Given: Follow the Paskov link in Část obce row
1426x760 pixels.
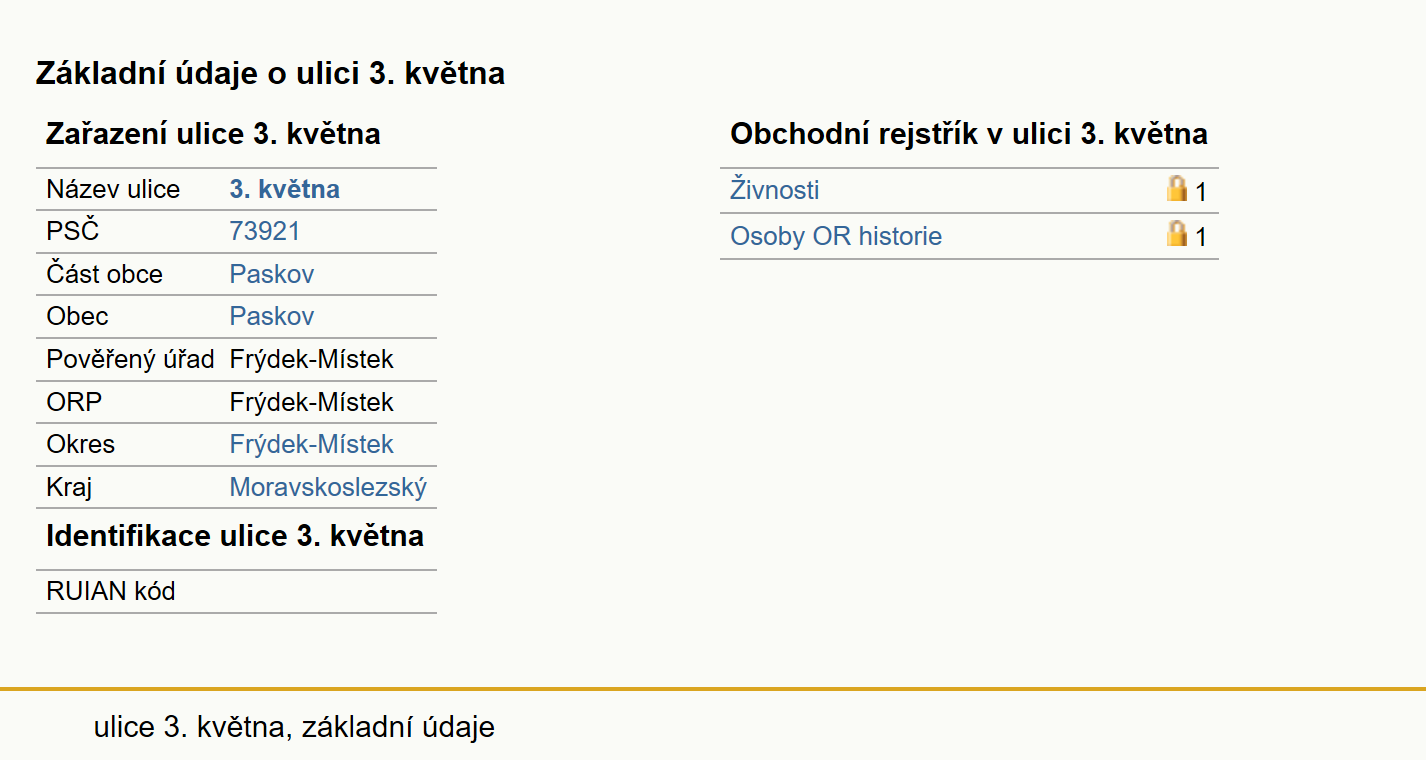Looking at the screenshot, I should [272, 274].
